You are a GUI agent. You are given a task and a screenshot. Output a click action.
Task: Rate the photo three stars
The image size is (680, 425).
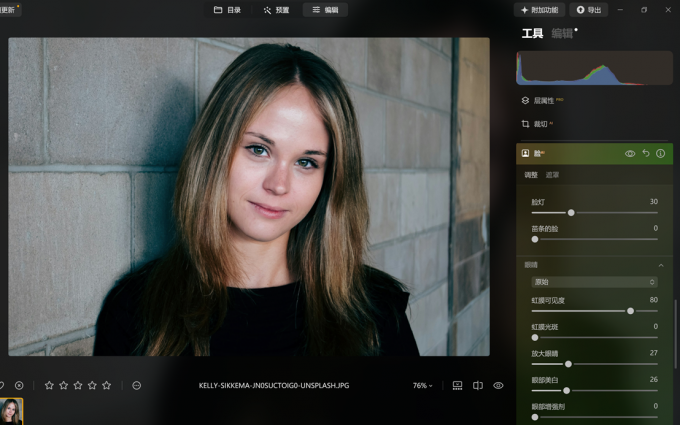[x=78, y=385]
